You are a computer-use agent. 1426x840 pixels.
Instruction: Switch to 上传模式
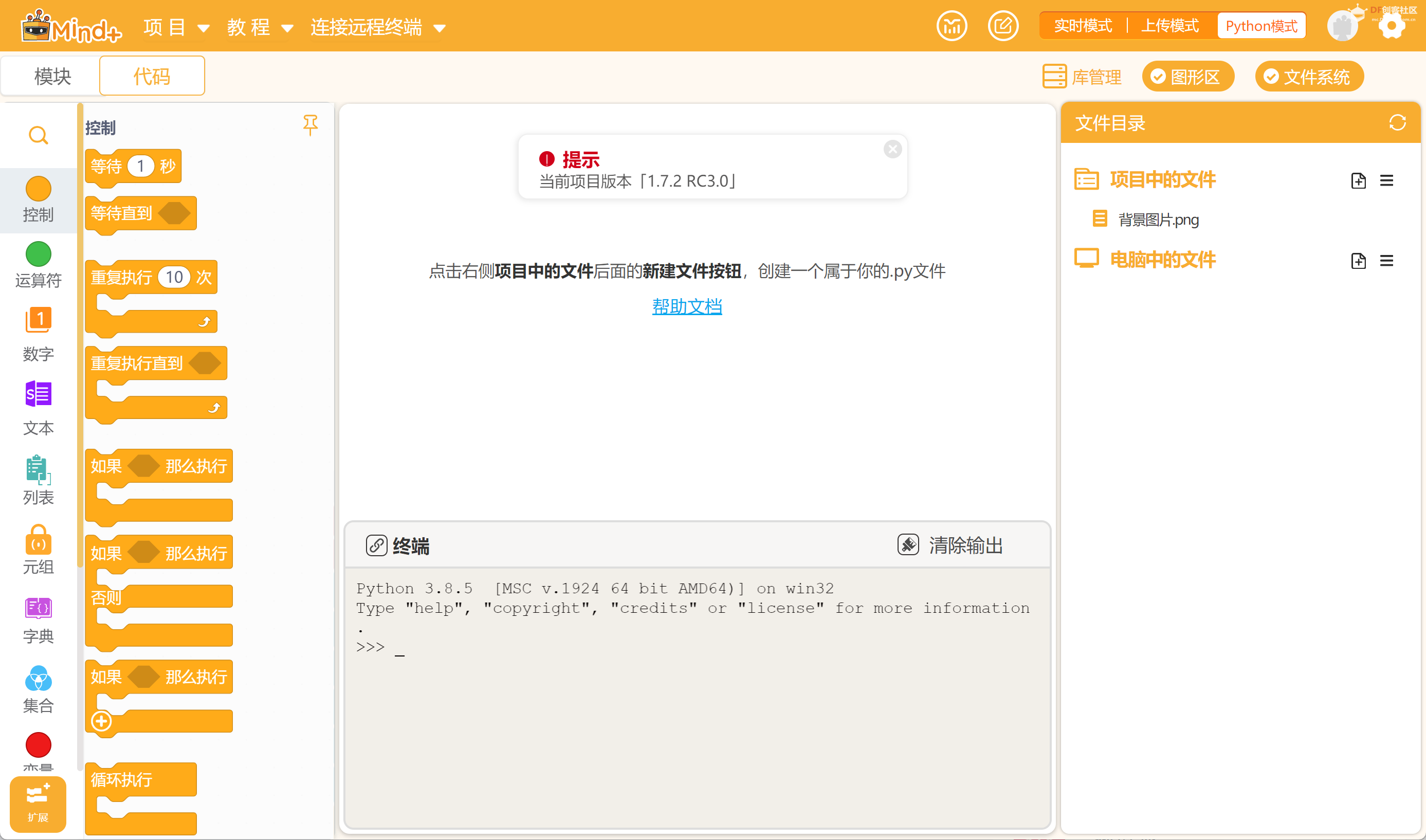[1169, 26]
